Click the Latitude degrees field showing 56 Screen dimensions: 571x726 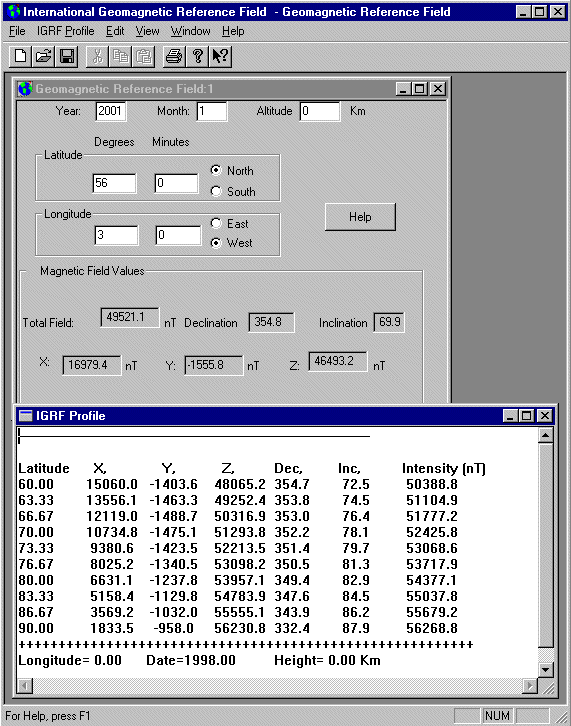tap(114, 183)
